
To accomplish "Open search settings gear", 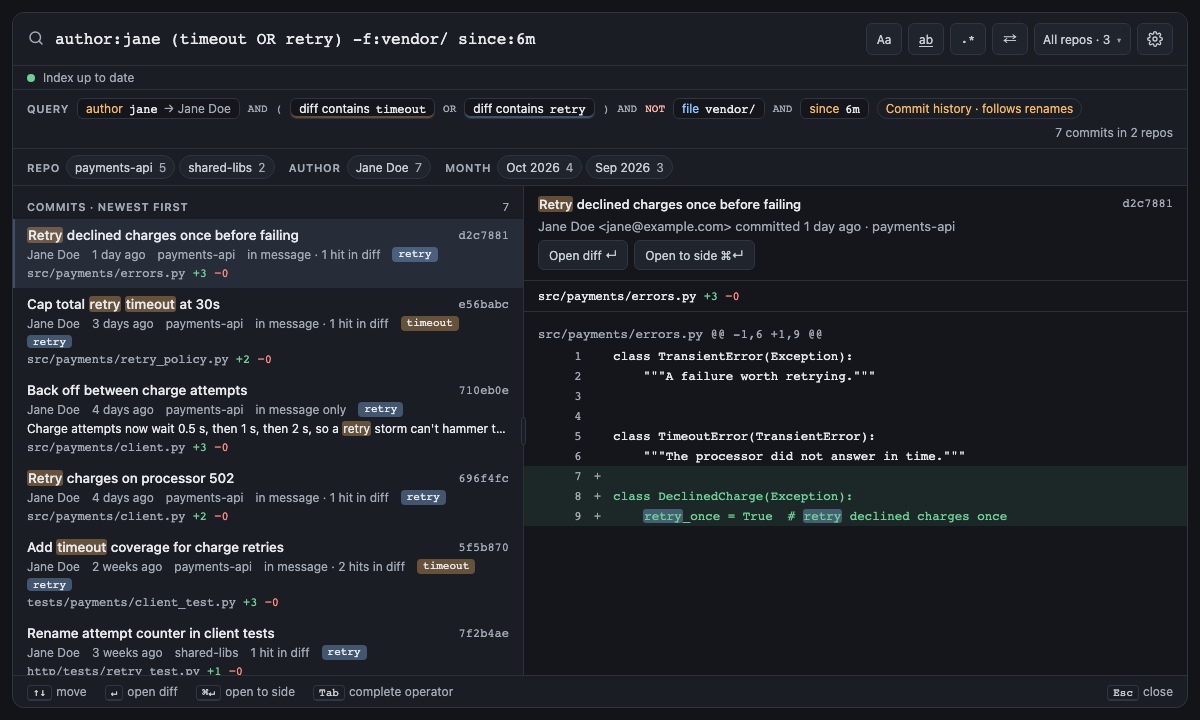I will click(1155, 39).
